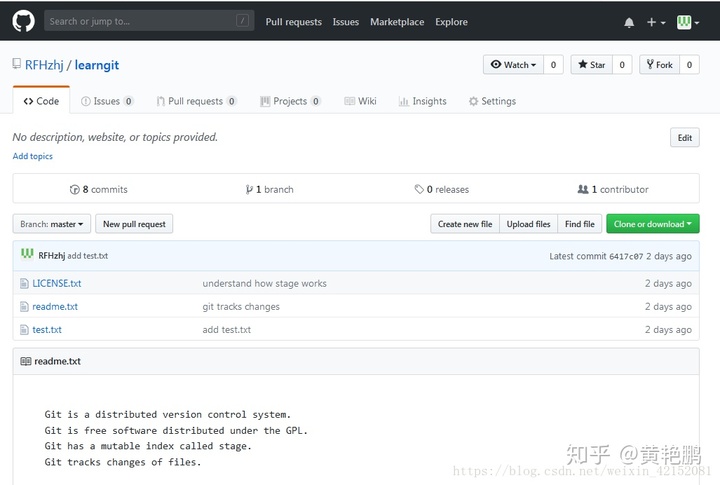The image size is (720, 485).
Task: Open the latest commit message add test.txt
Action: (88, 256)
